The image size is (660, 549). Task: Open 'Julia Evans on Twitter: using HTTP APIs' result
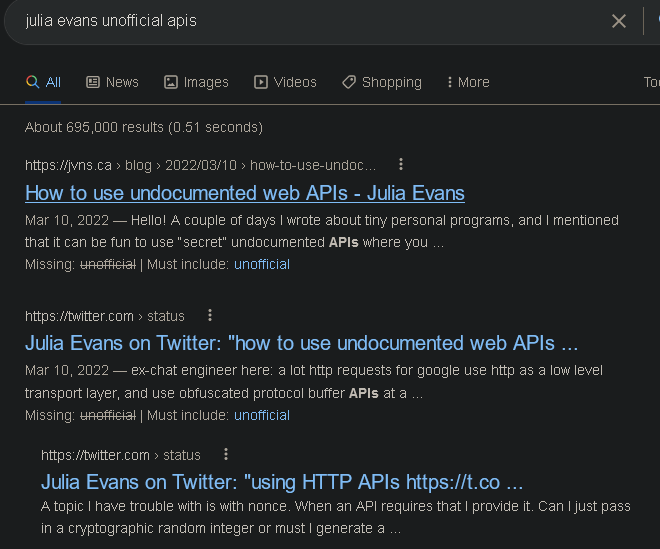tap(282, 482)
